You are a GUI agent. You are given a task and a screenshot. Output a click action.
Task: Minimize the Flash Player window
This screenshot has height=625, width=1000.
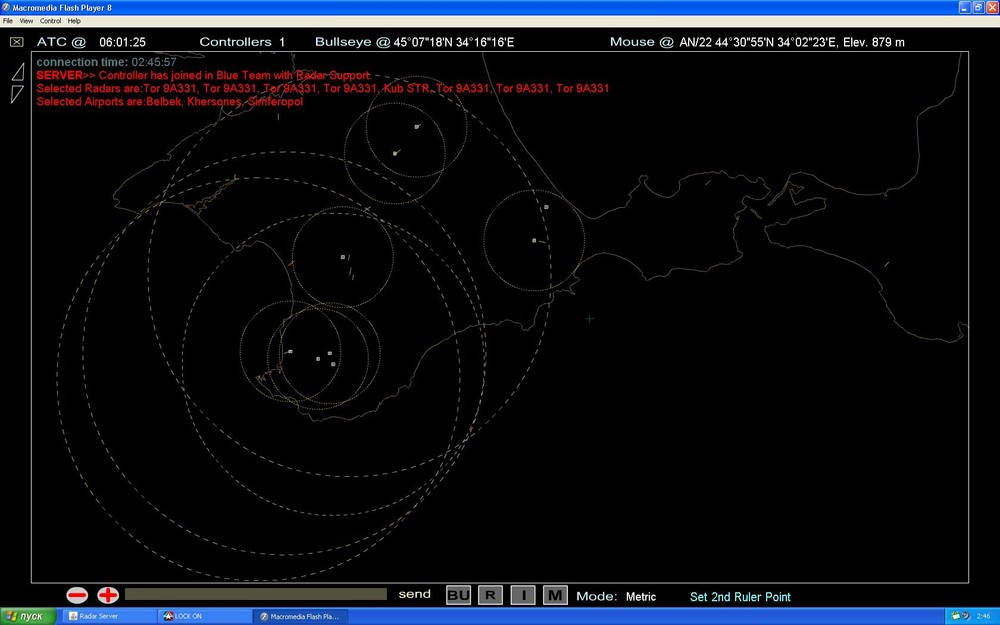click(964, 8)
